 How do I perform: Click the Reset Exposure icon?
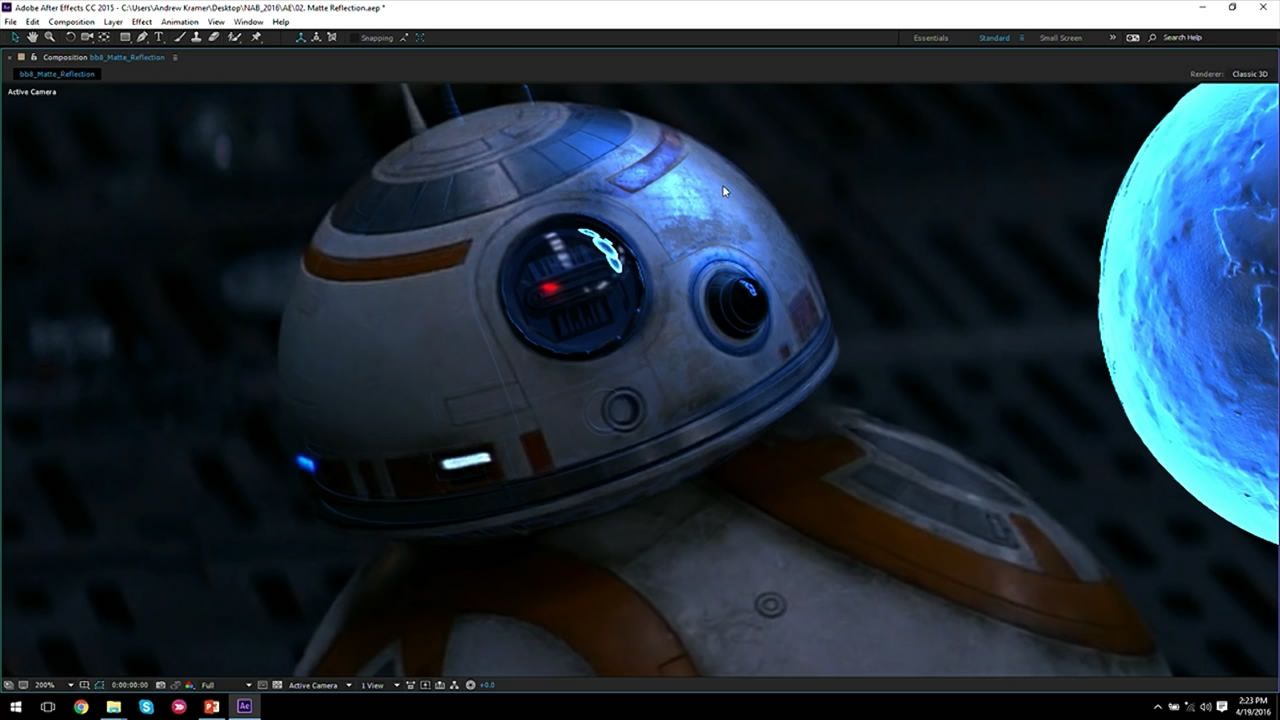470,685
